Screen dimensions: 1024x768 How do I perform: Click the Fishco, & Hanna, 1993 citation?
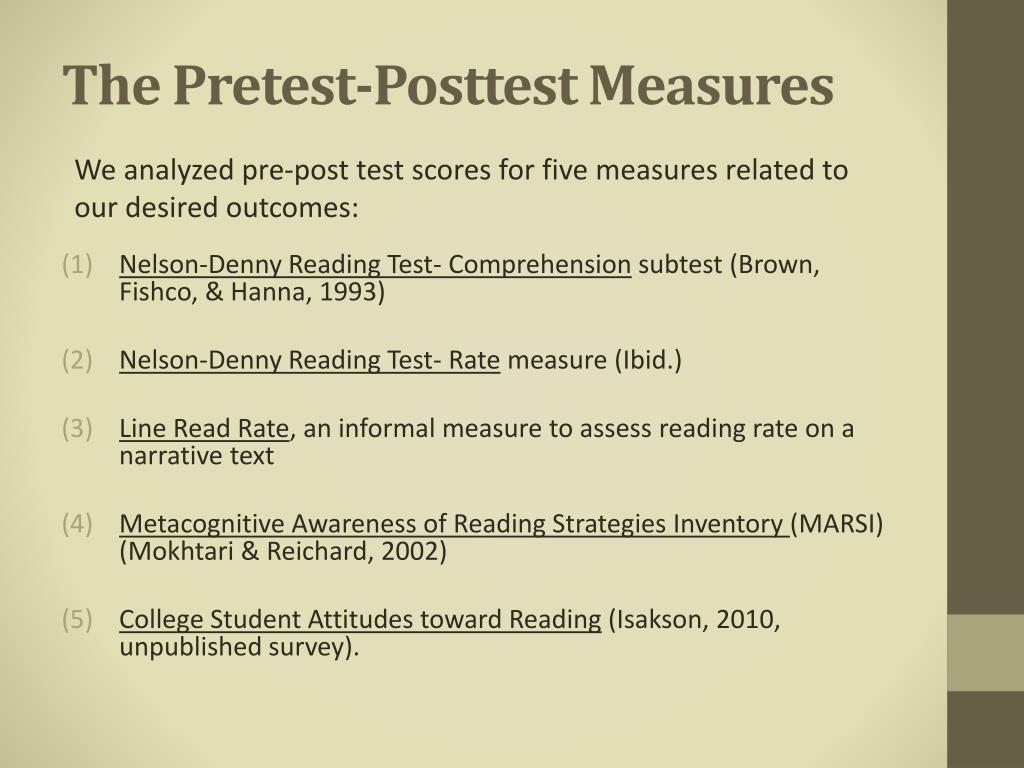252,292
